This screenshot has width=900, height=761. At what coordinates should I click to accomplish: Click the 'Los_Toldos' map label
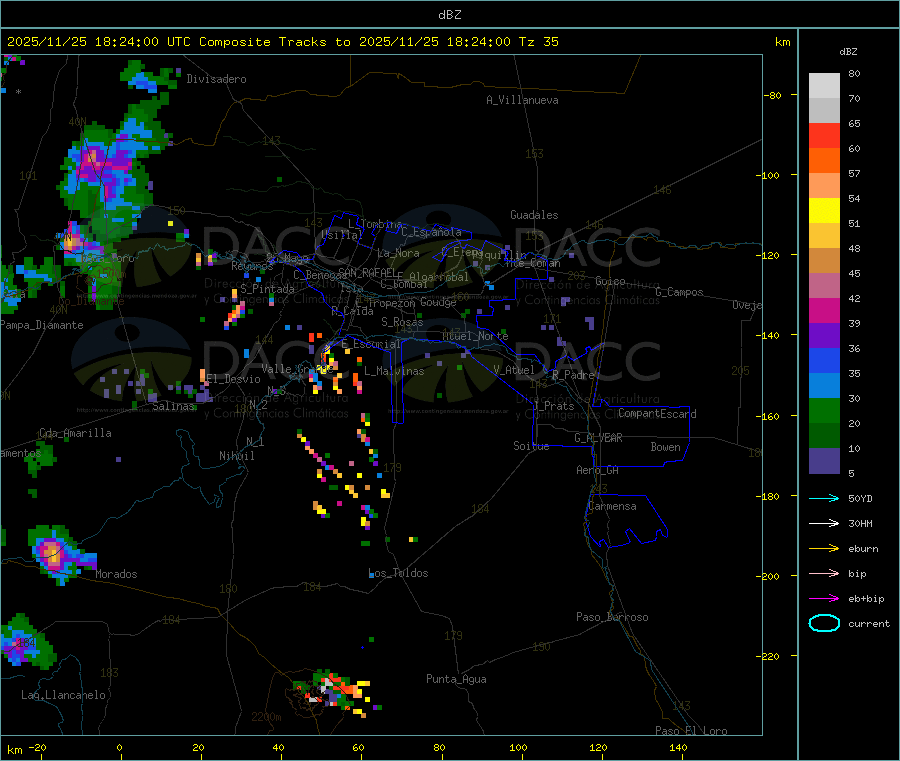point(398,573)
